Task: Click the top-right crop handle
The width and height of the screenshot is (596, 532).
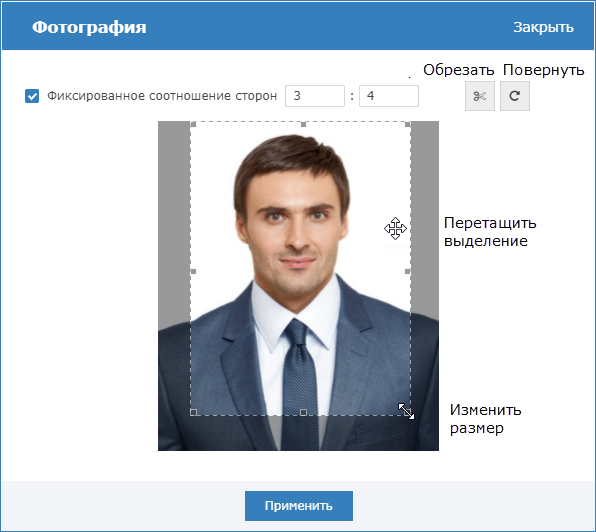Action: (407, 124)
